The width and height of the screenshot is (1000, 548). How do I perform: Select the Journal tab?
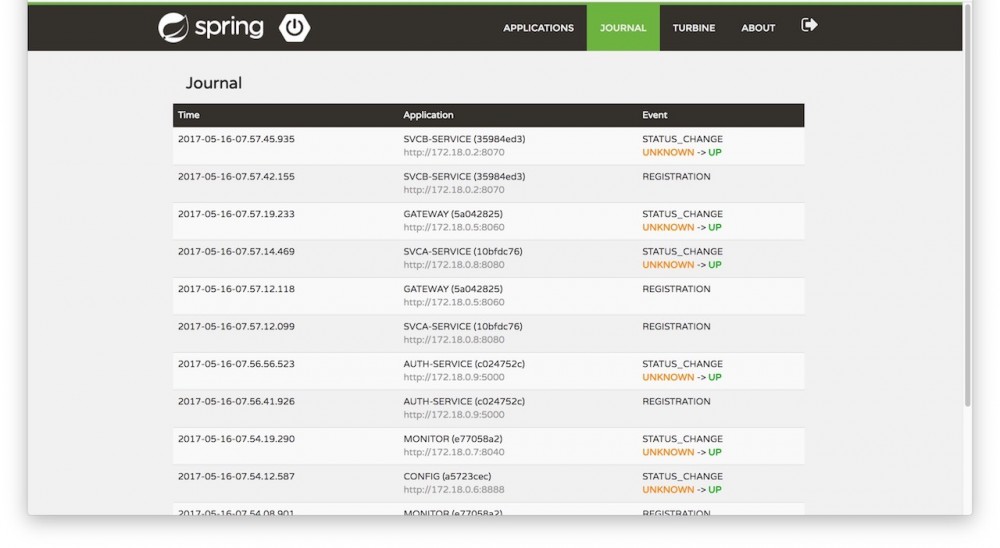coord(623,28)
